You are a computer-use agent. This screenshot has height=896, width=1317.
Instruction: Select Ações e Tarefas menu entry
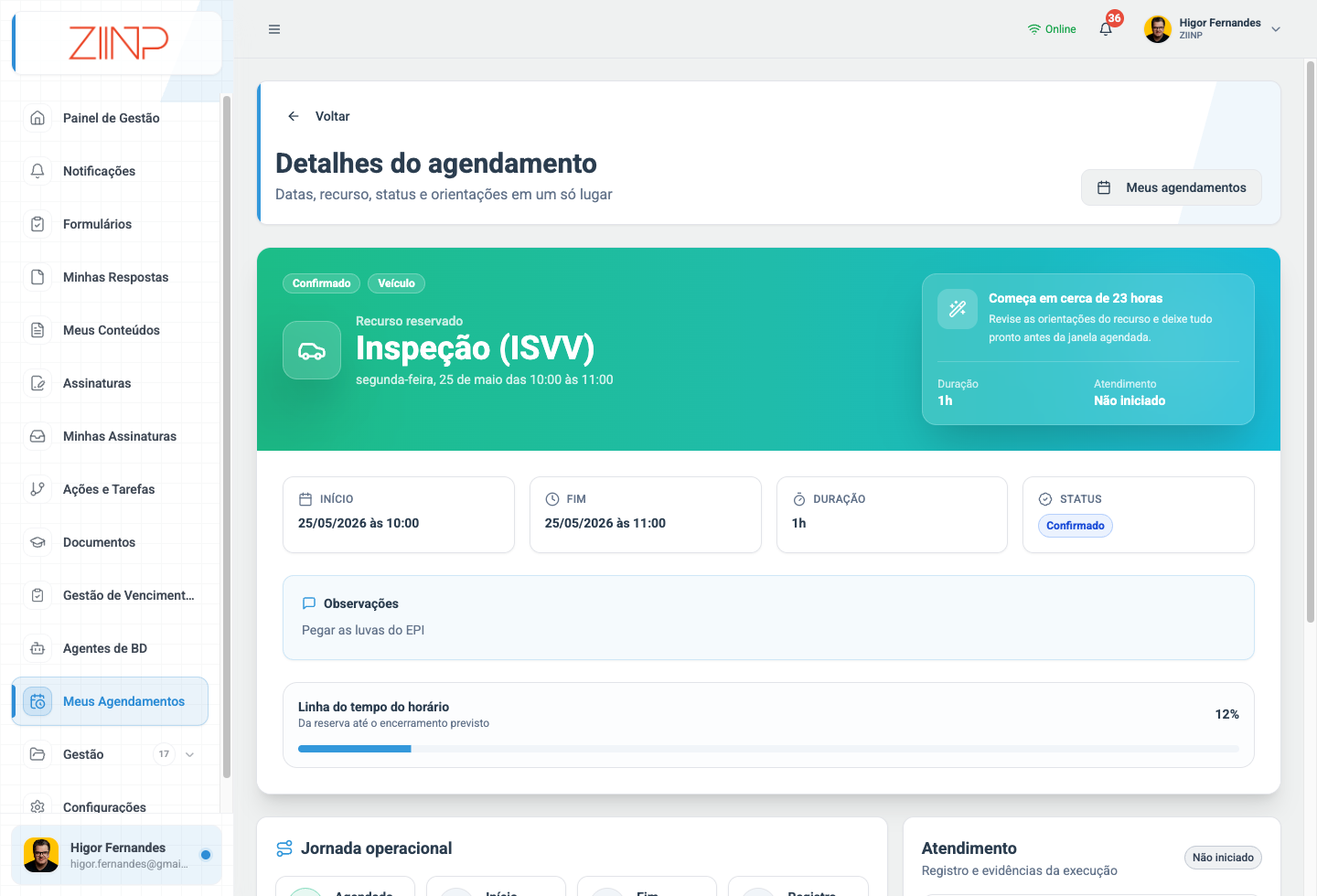tap(111, 489)
